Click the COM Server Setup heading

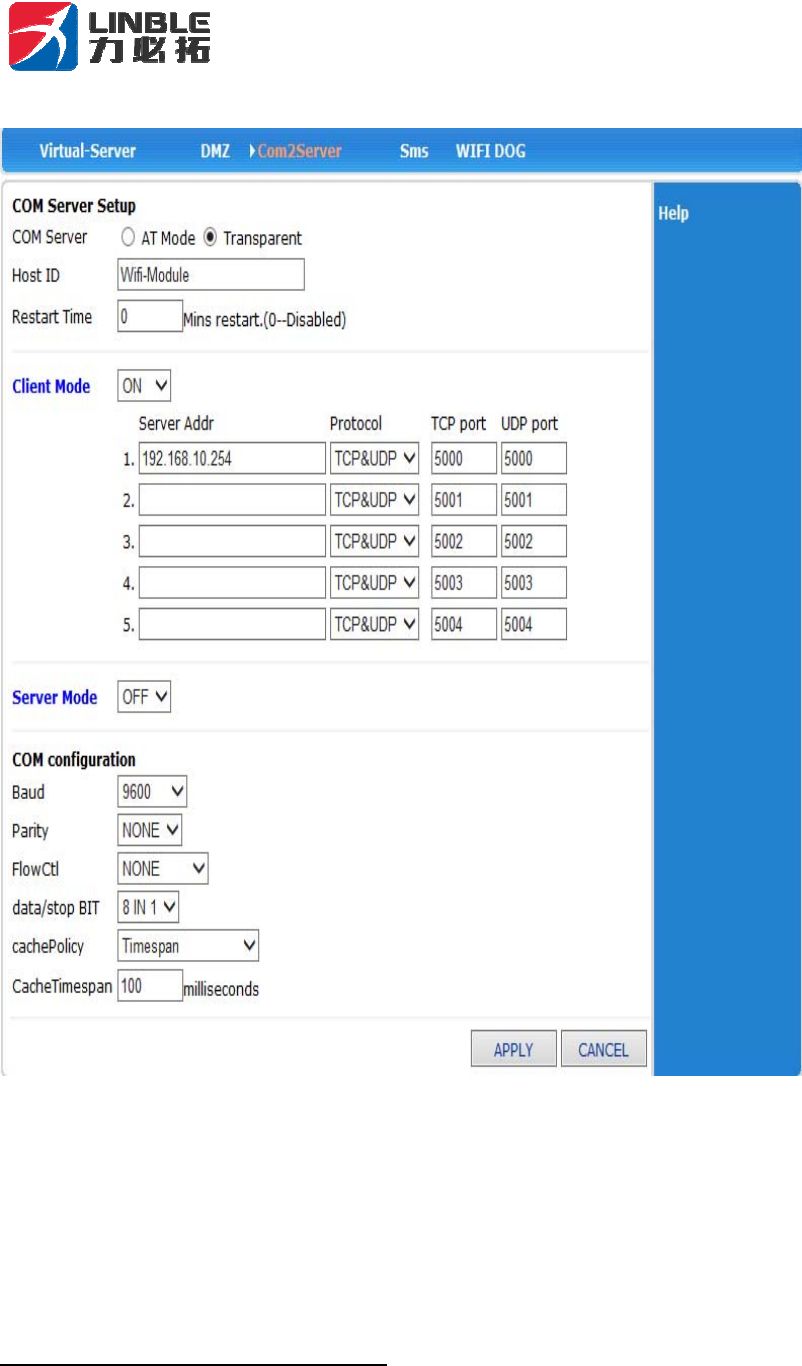(74, 206)
